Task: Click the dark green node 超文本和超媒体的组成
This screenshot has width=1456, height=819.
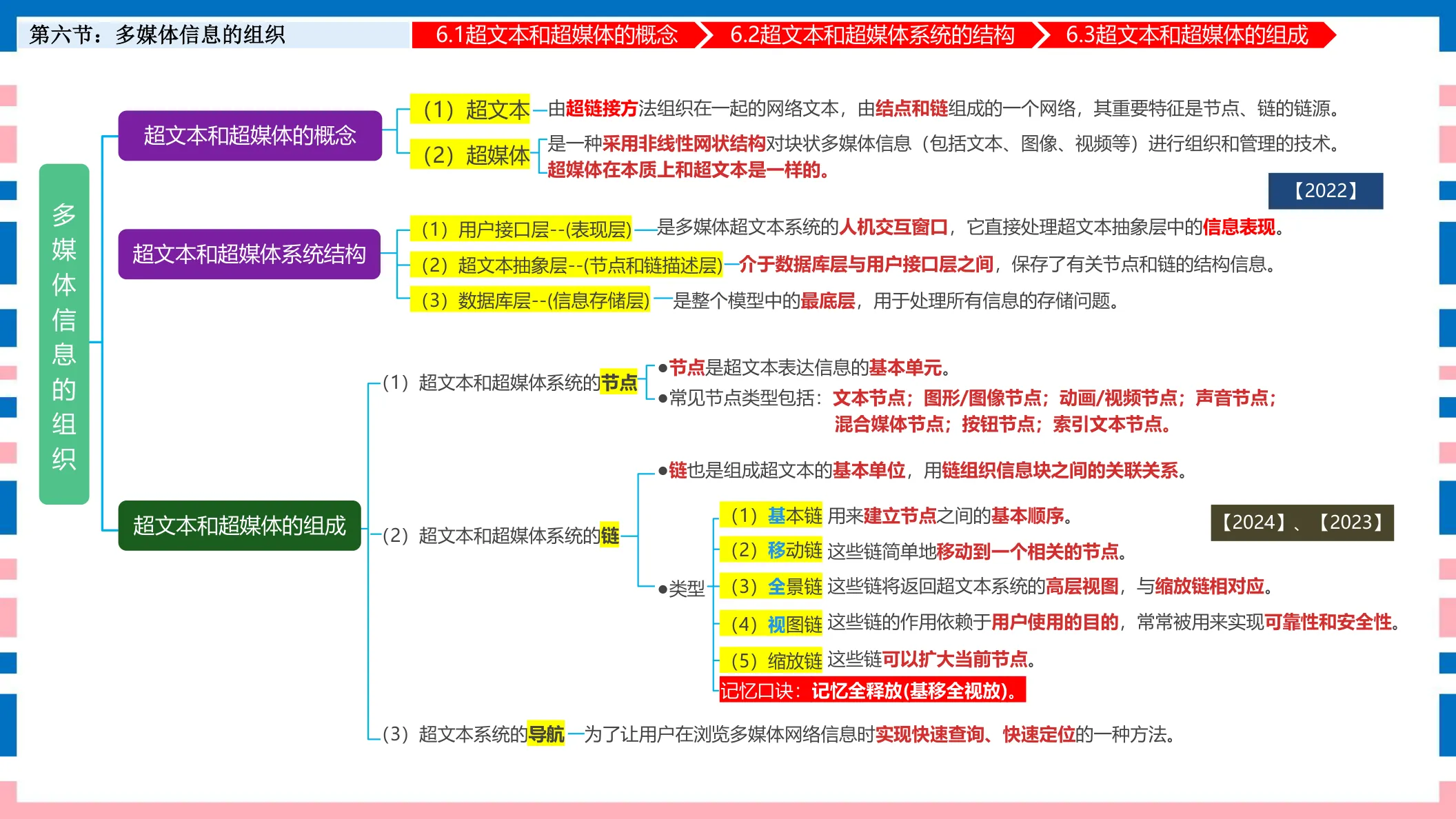Action: (240, 525)
